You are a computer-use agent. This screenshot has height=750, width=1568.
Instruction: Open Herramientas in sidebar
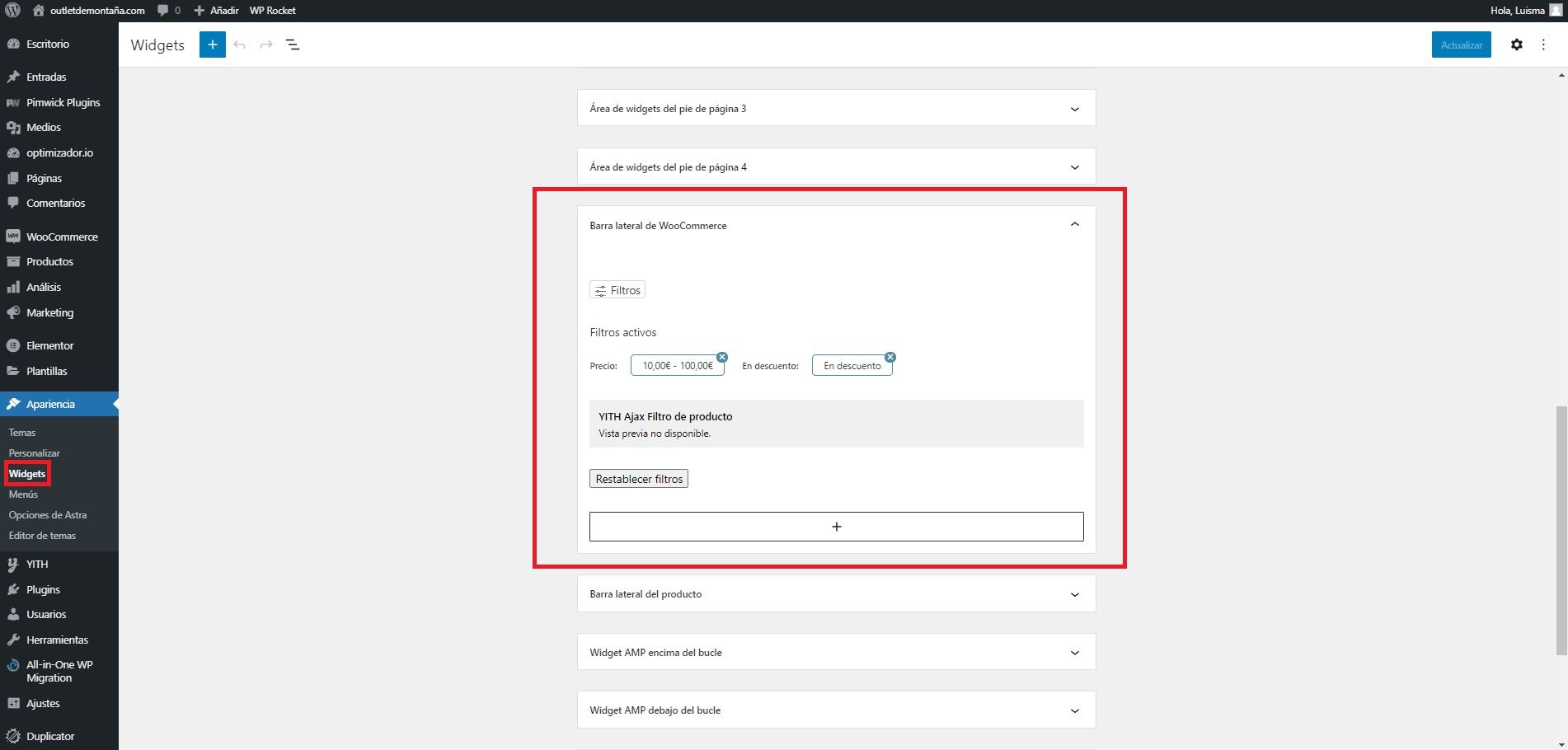[57, 640]
